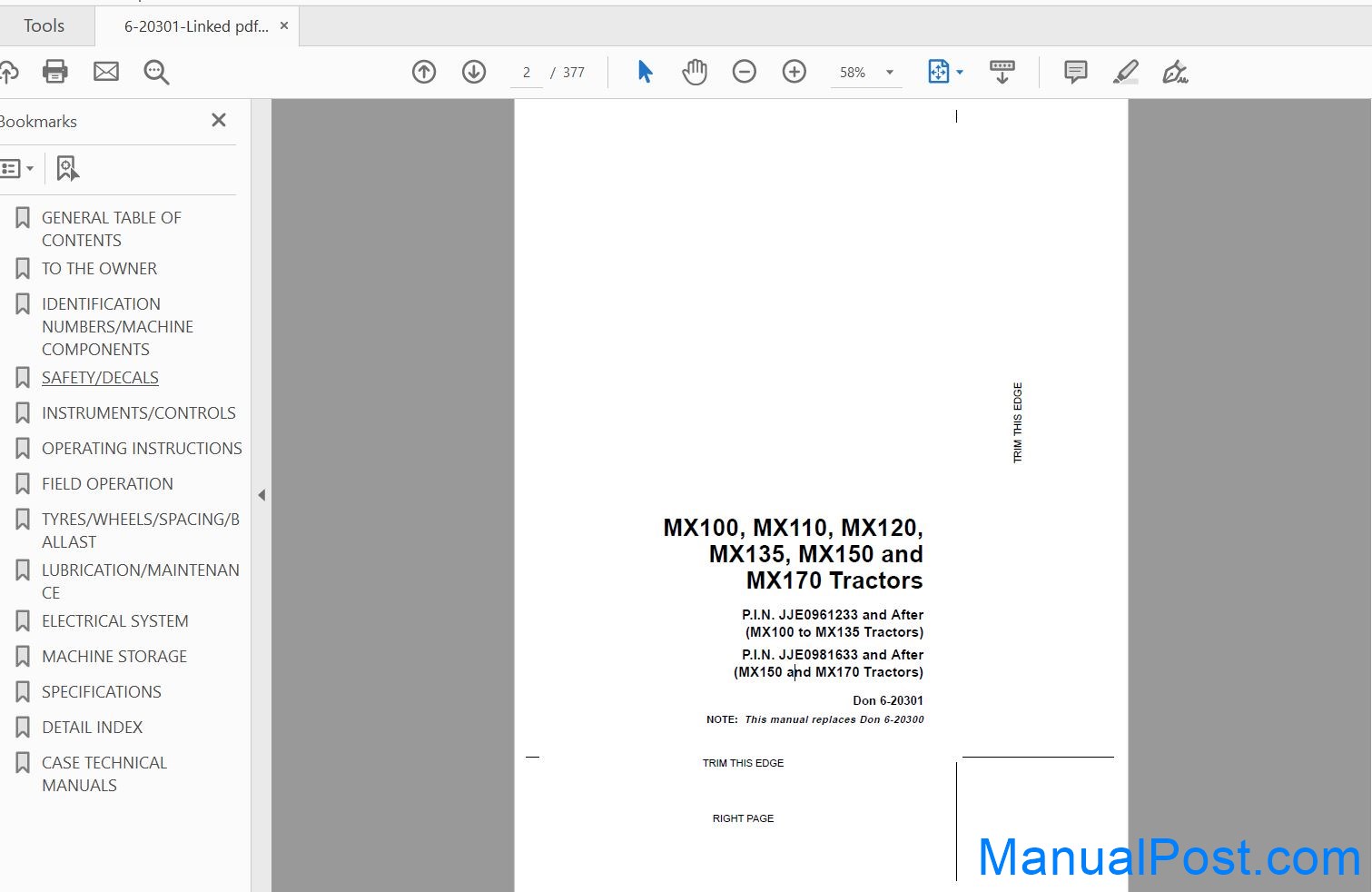Viewport: 1372px width, 892px height.
Task: Click the bookmark icon beside OPERATING INSTRUCTIONS
Action: pos(23,449)
